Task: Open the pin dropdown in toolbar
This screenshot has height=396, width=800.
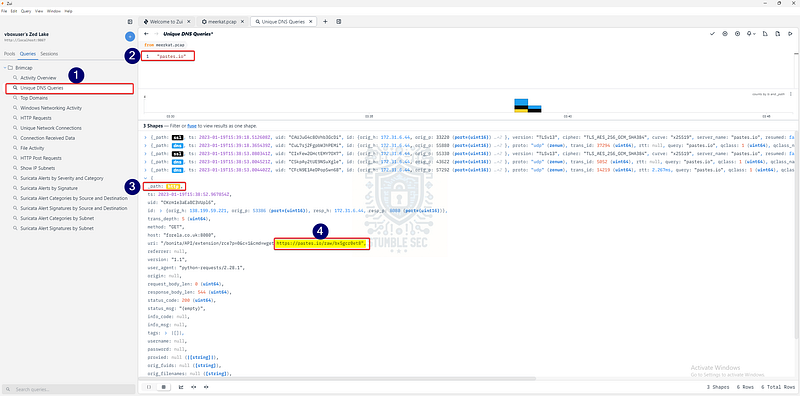Action: coord(751,34)
